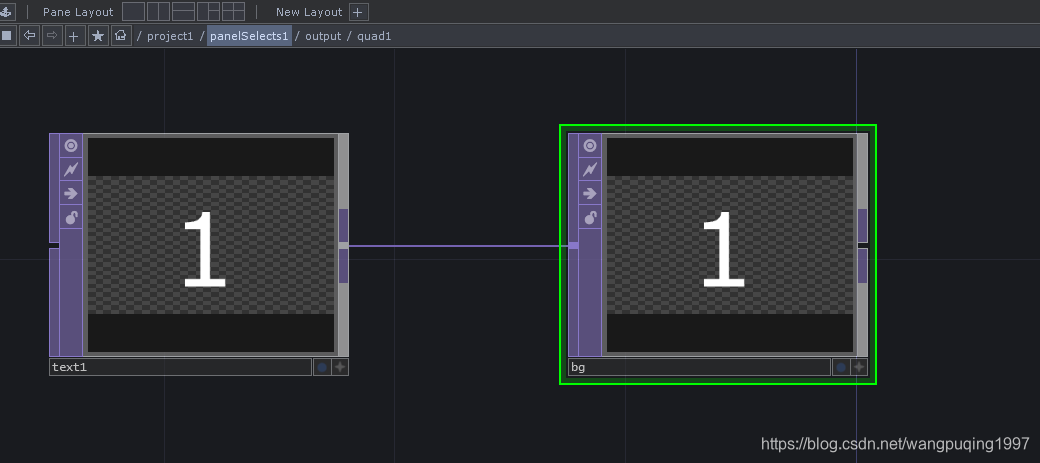Toggle the Viewer flag on bg node
Image resolution: width=1040 pixels, height=463 pixels.
pyautogui.click(x=590, y=145)
